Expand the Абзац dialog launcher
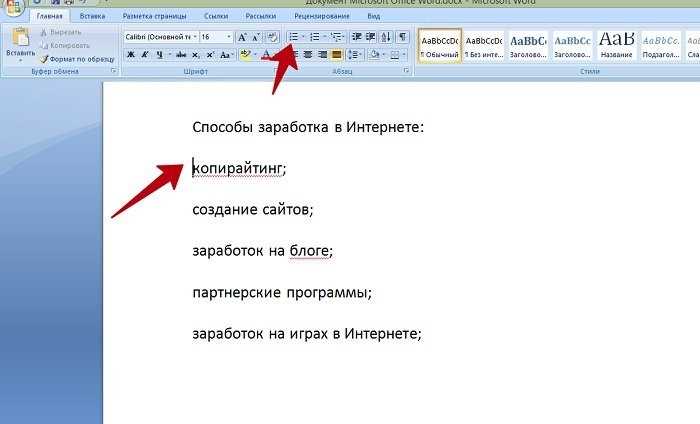 click(x=406, y=71)
